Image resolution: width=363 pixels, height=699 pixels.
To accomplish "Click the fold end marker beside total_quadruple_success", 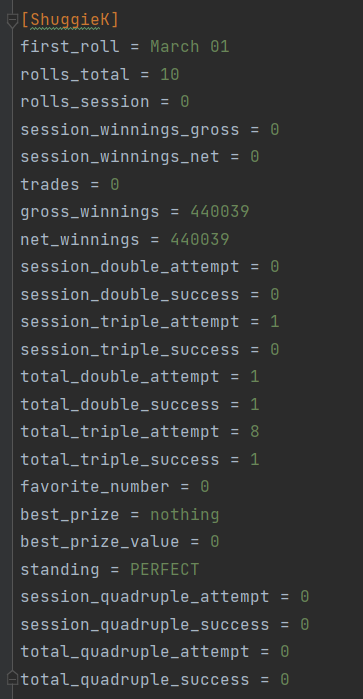I will 12,678.
